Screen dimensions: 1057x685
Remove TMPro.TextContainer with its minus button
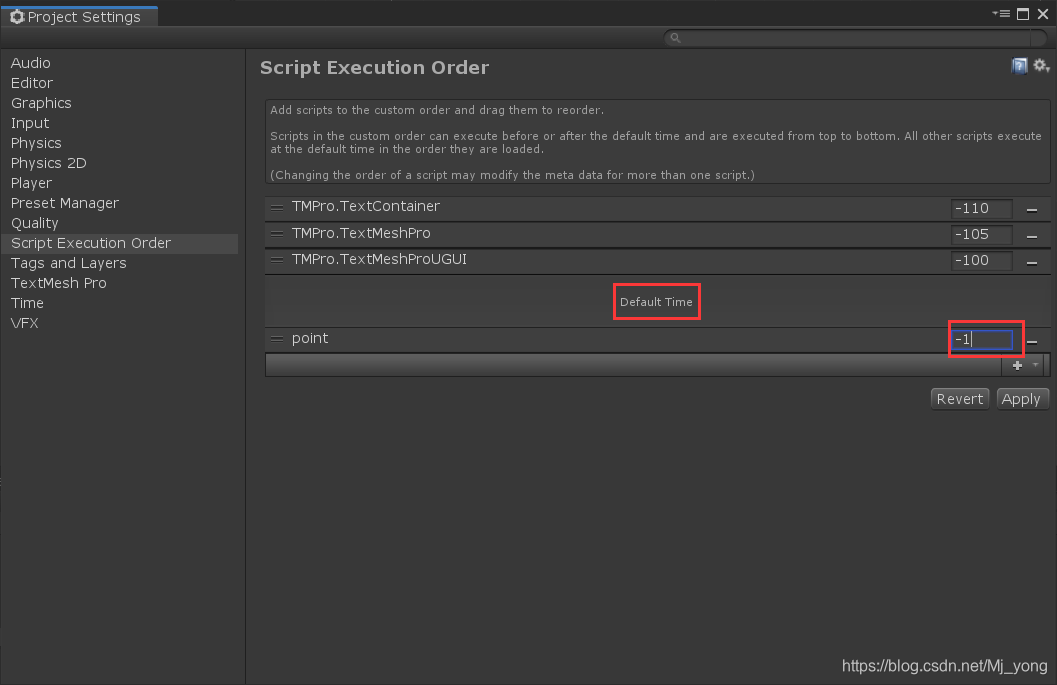tap(1031, 210)
